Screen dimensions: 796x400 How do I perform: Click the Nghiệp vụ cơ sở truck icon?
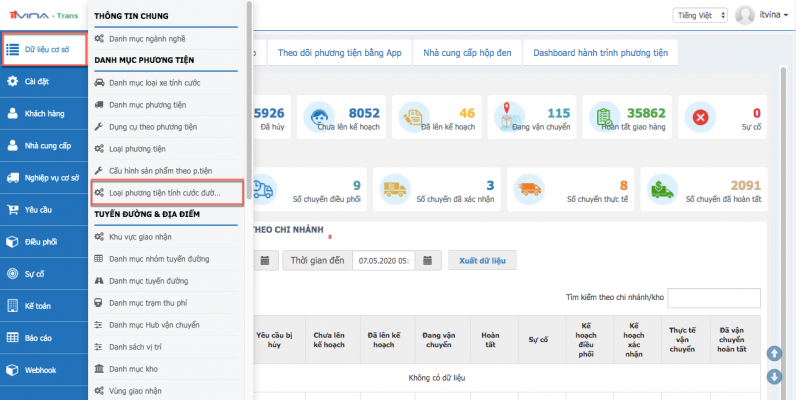click(x=12, y=178)
